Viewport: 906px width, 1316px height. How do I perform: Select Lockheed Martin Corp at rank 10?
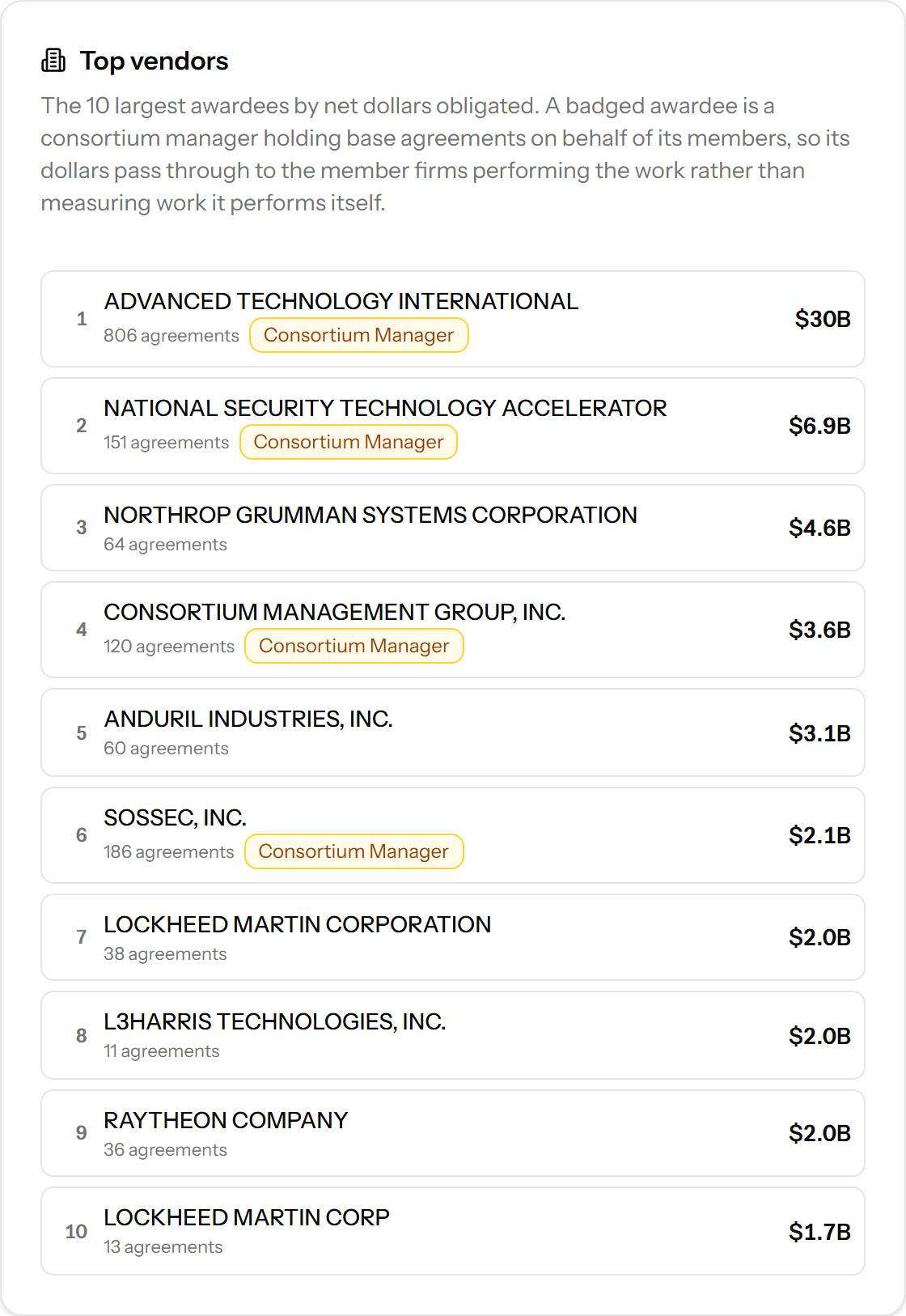coord(453,1231)
